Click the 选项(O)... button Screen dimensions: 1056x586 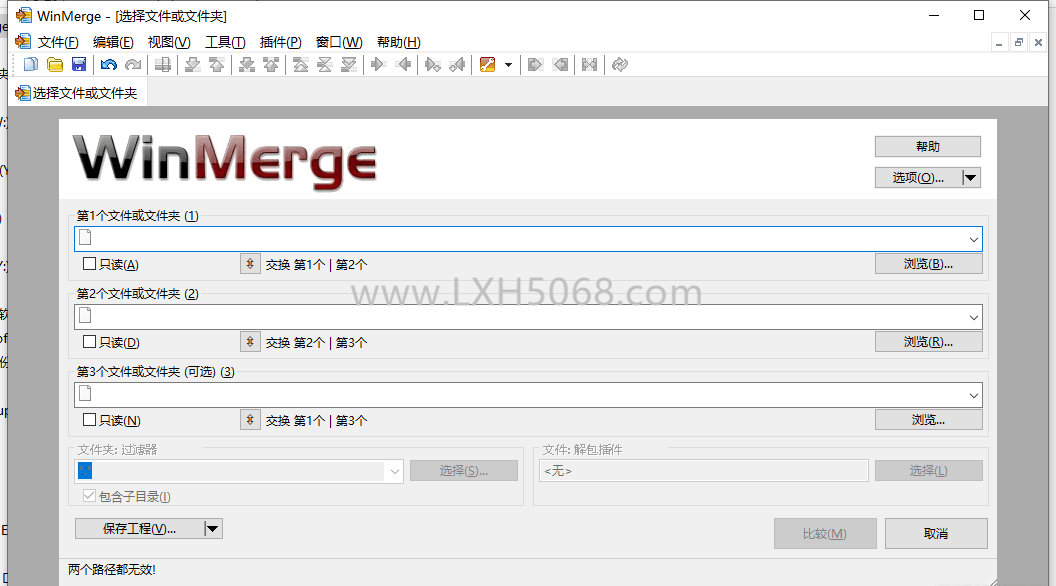click(x=918, y=178)
